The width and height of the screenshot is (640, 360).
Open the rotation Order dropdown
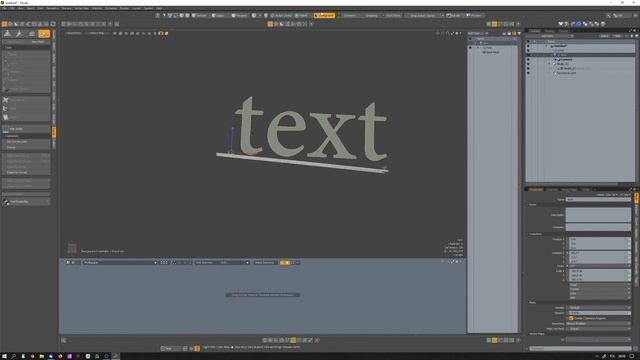[x=600, y=266]
